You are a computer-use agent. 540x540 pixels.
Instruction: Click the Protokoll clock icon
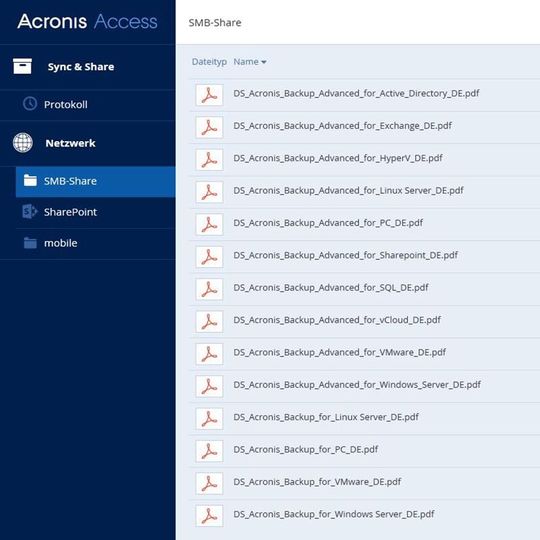coord(30,104)
